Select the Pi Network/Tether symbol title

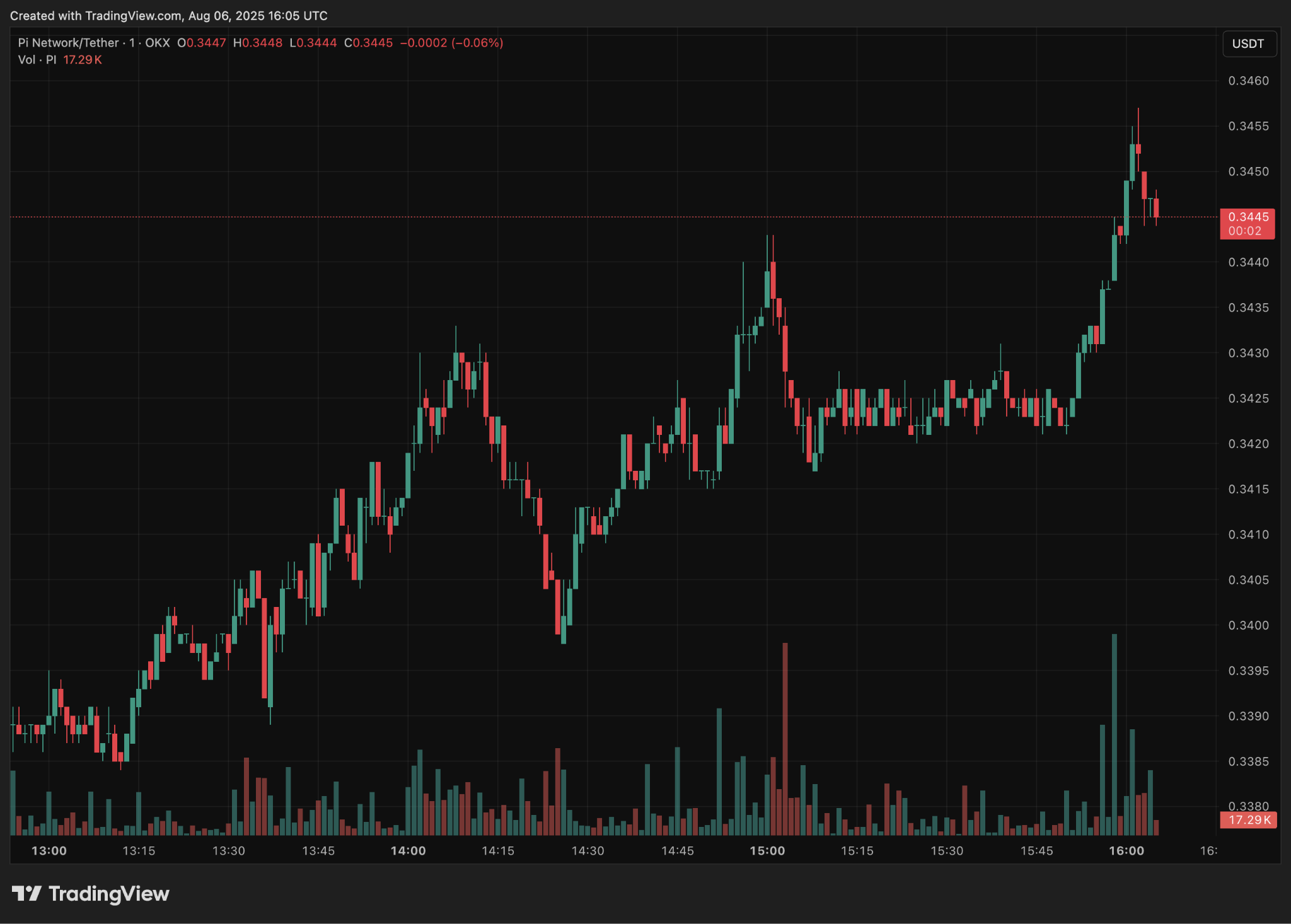pyautogui.click(x=68, y=43)
